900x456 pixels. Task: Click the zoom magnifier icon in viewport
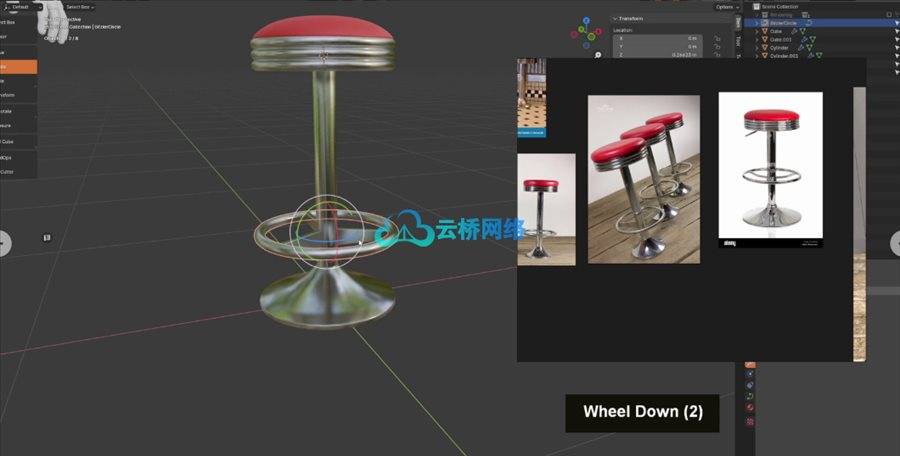(597, 56)
